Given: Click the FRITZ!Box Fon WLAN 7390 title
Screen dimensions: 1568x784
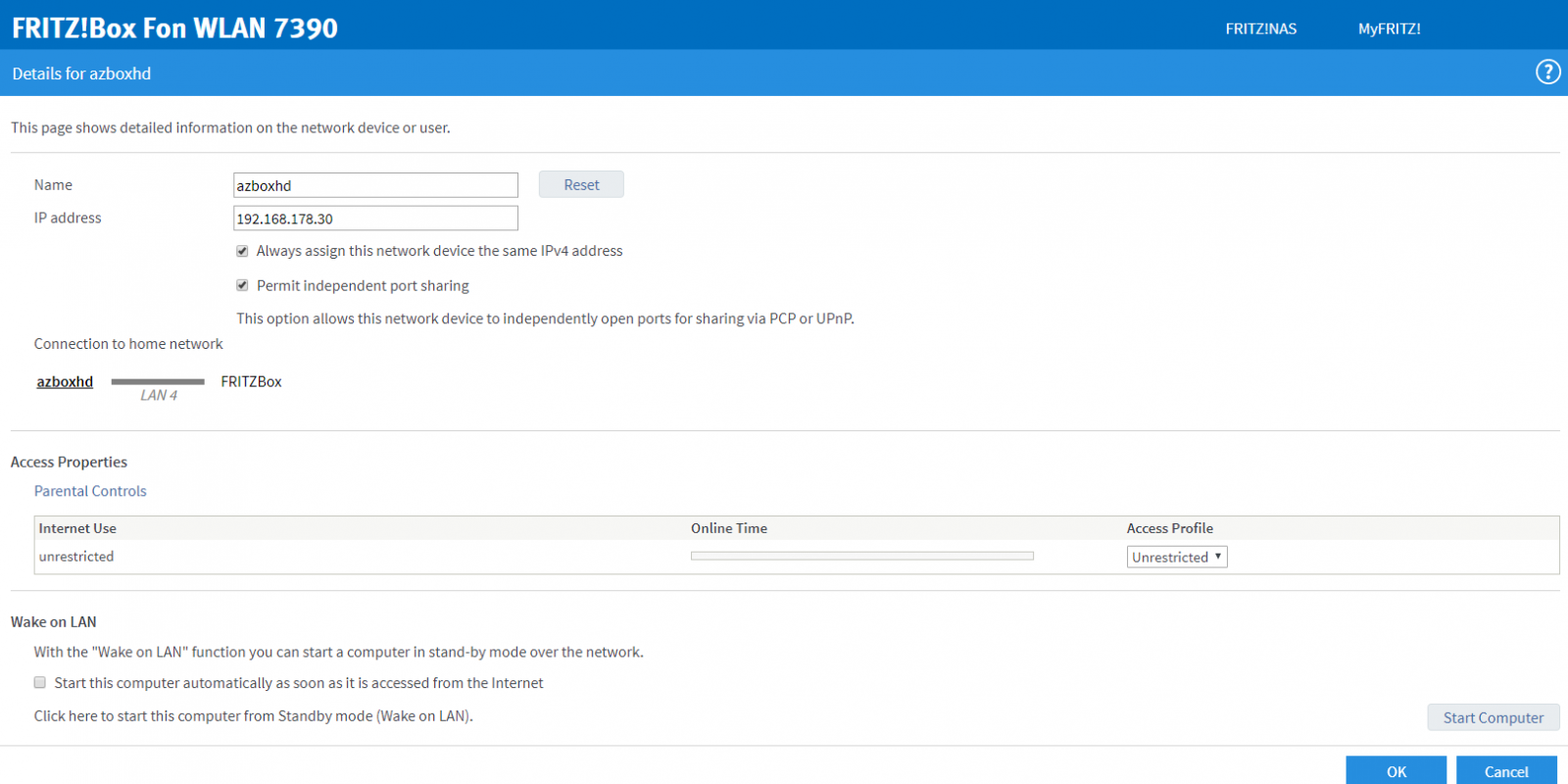Looking at the screenshot, I should (x=175, y=27).
